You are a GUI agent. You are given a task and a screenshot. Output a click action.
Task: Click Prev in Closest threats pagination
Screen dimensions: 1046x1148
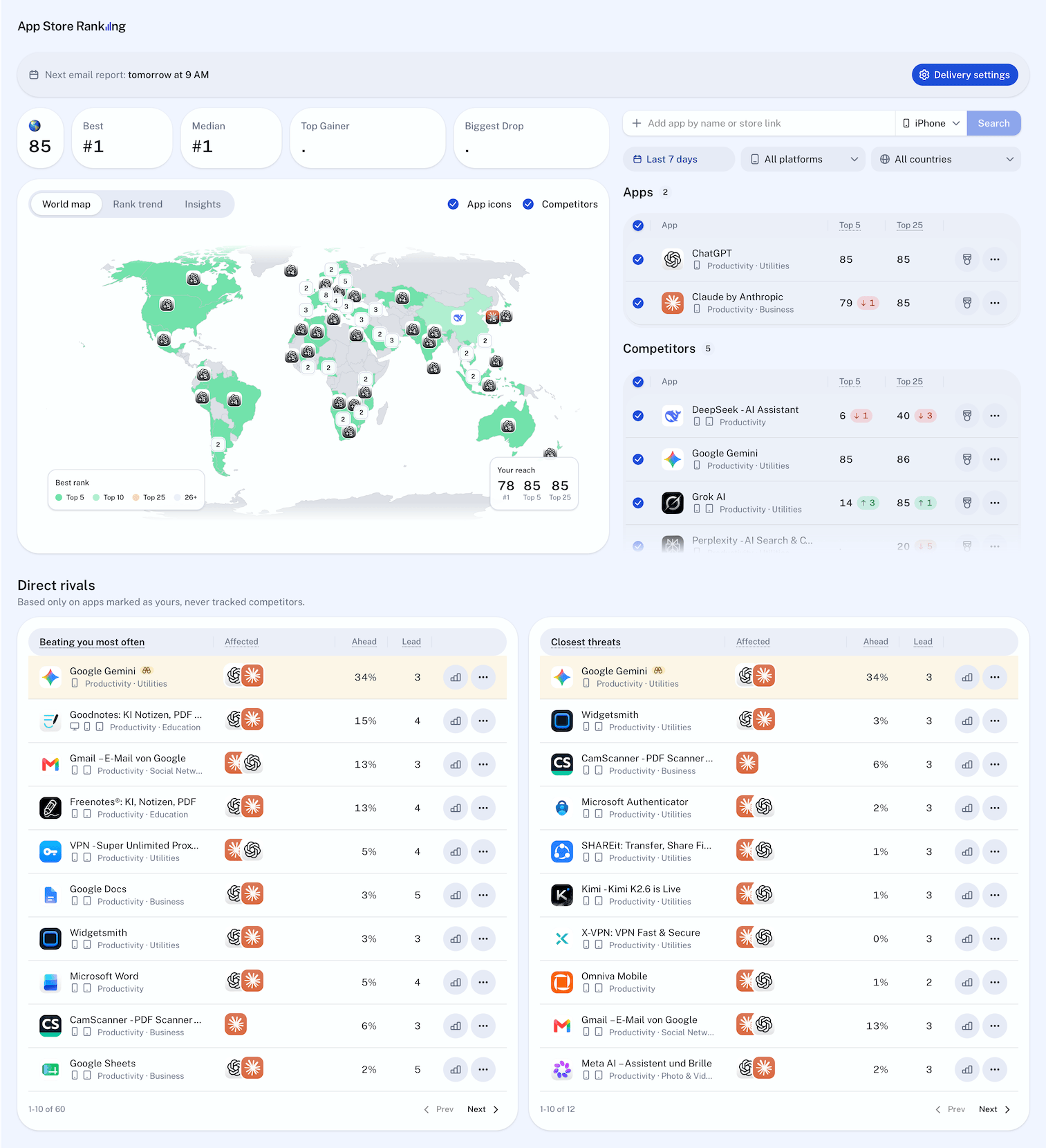click(950, 1109)
